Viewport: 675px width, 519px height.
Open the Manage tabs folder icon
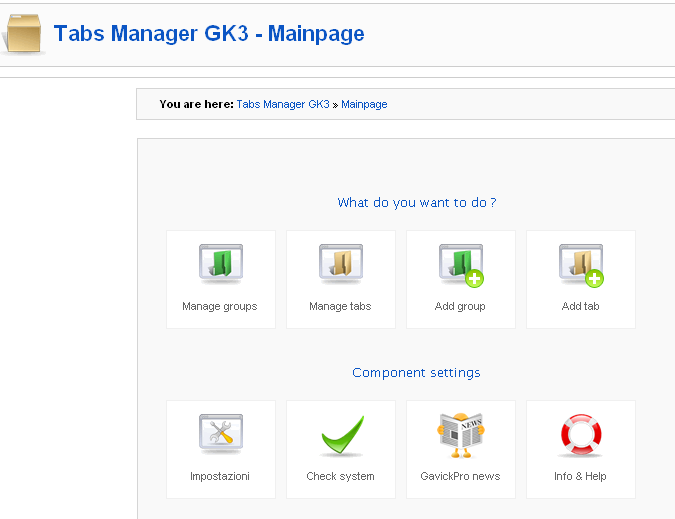pyautogui.click(x=341, y=264)
